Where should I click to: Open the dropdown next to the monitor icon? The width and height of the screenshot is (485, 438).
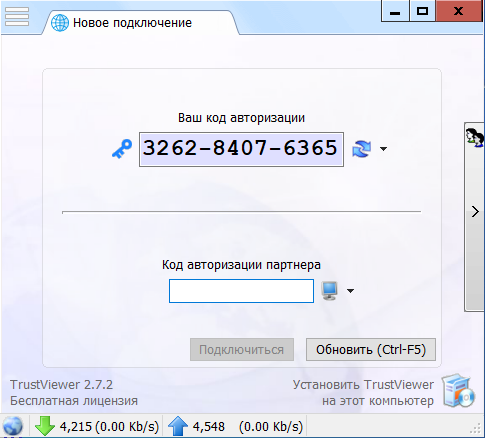pyautogui.click(x=350, y=291)
